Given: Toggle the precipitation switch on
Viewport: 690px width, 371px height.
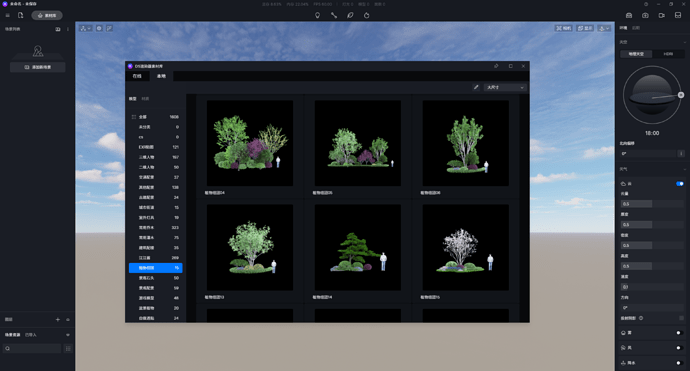Looking at the screenshot, I should 680,363.
